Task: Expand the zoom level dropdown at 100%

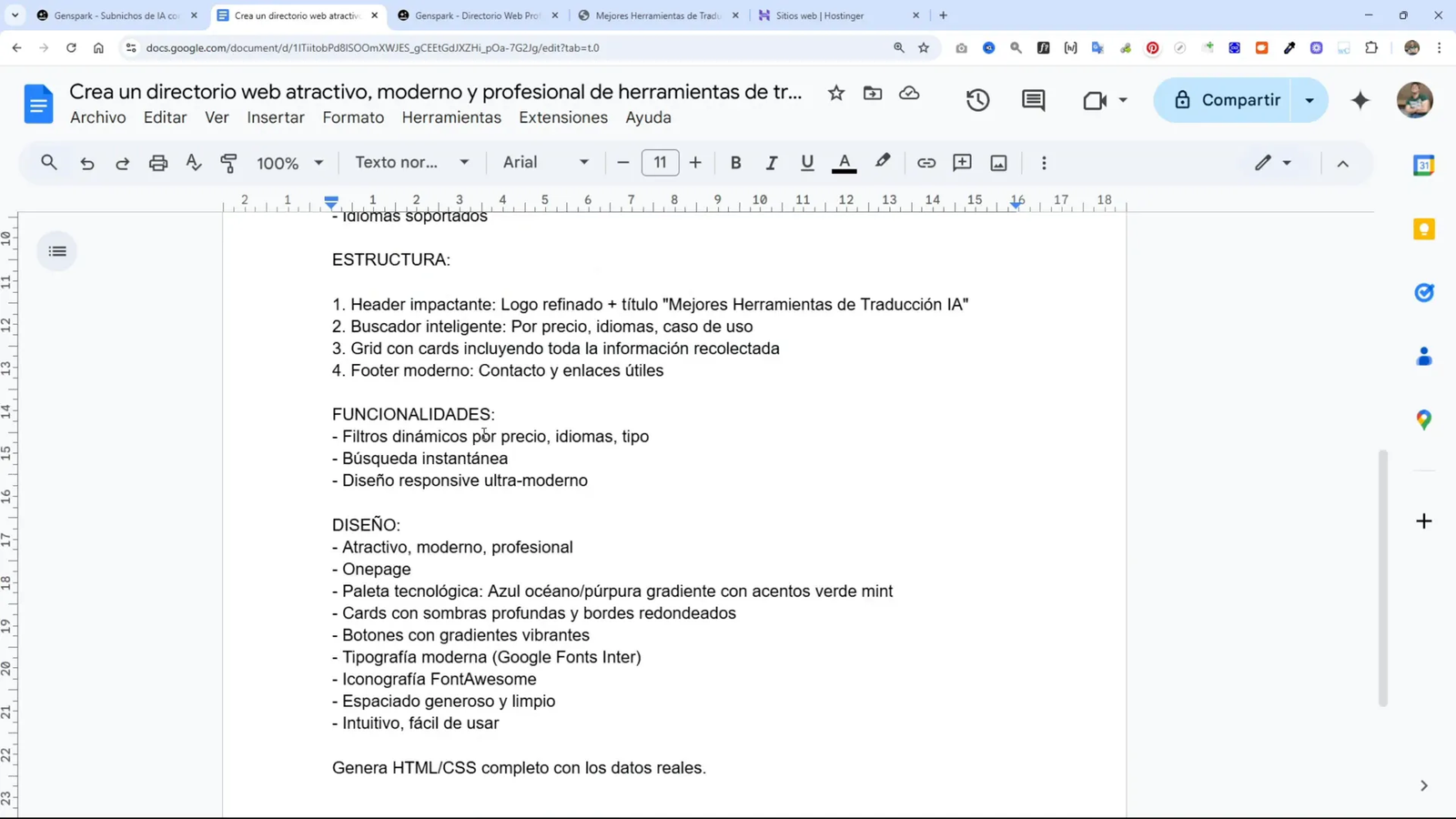Action: (x=288, y=162)
